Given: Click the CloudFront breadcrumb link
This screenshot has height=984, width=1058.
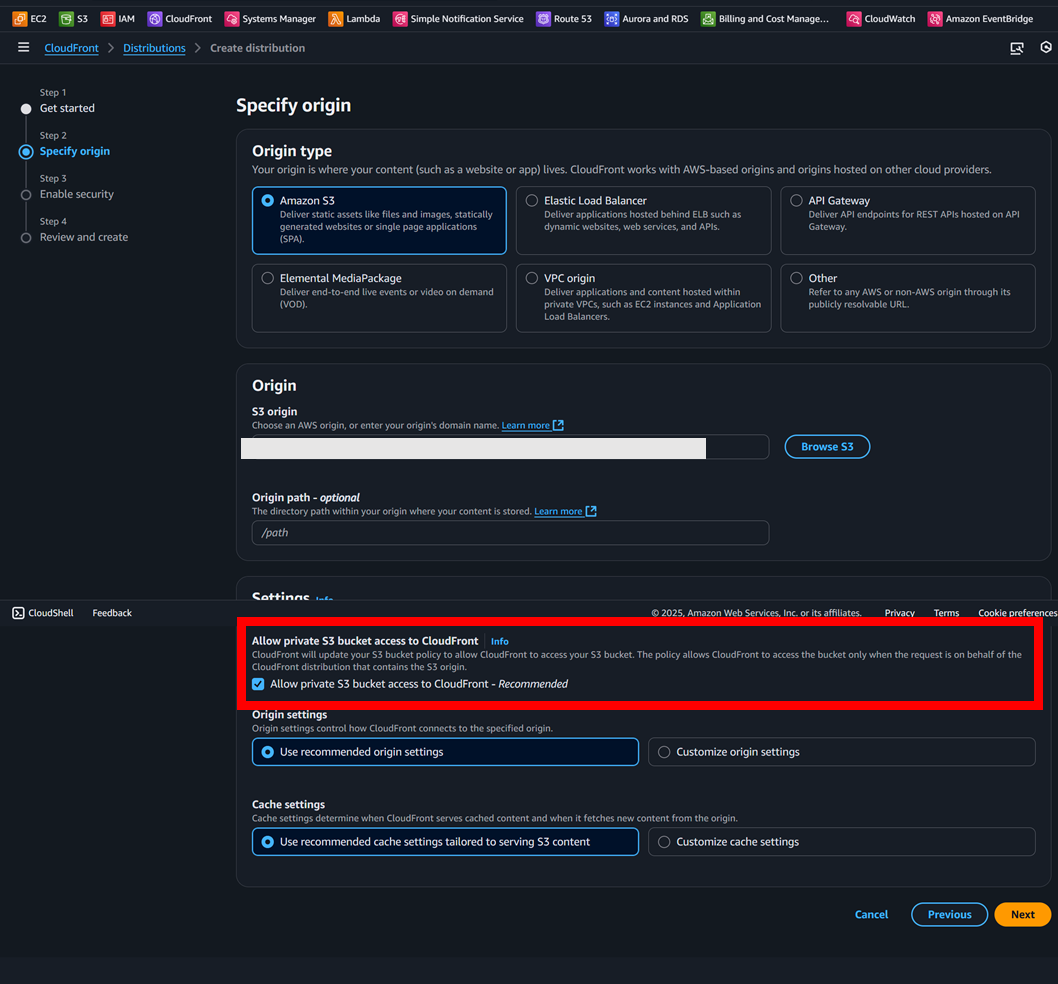Looking at the screenshot, I should click(72, 48).
